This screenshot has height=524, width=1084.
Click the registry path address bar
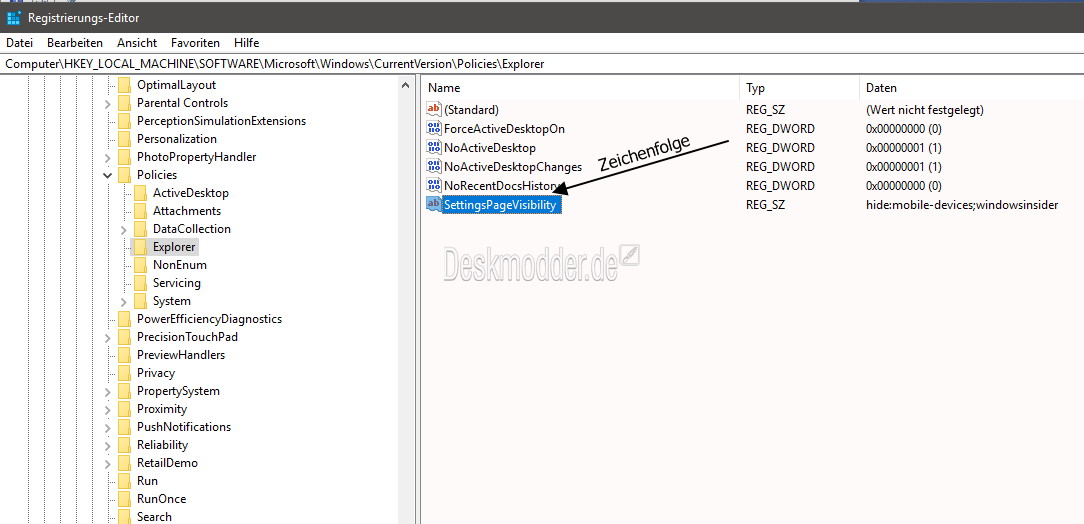(x=542, y=64)
